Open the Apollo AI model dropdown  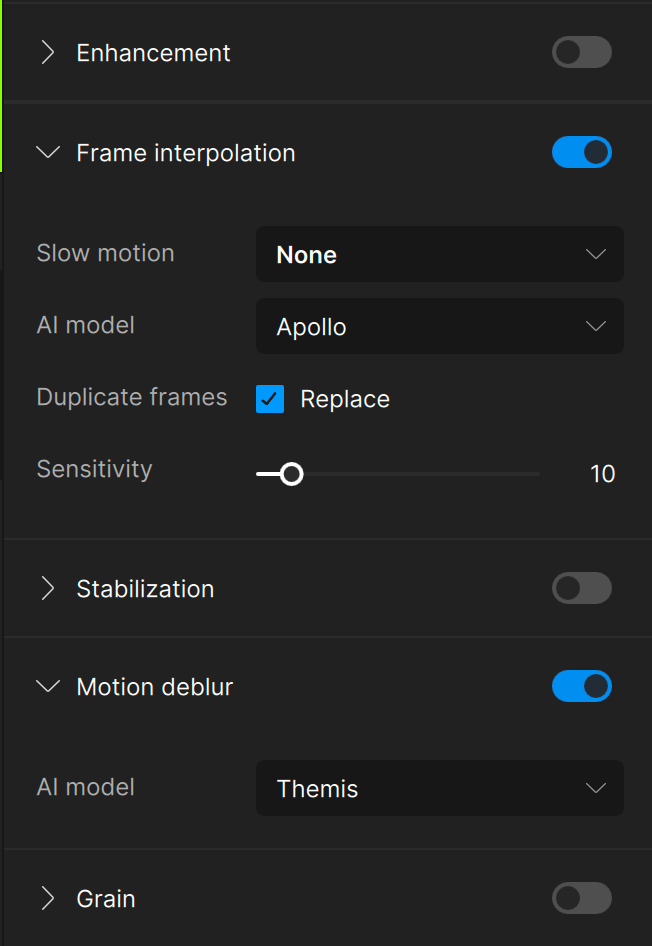(x=439, y=327)
